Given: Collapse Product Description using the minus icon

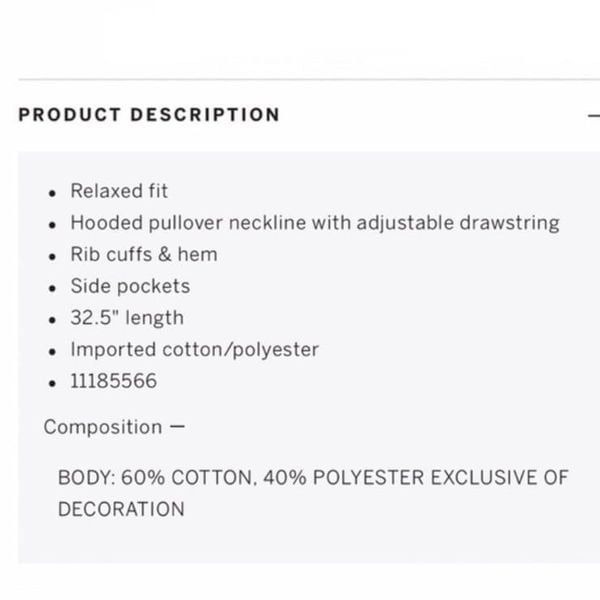Looking at the screenshot, I should click(x=594, y=115).
